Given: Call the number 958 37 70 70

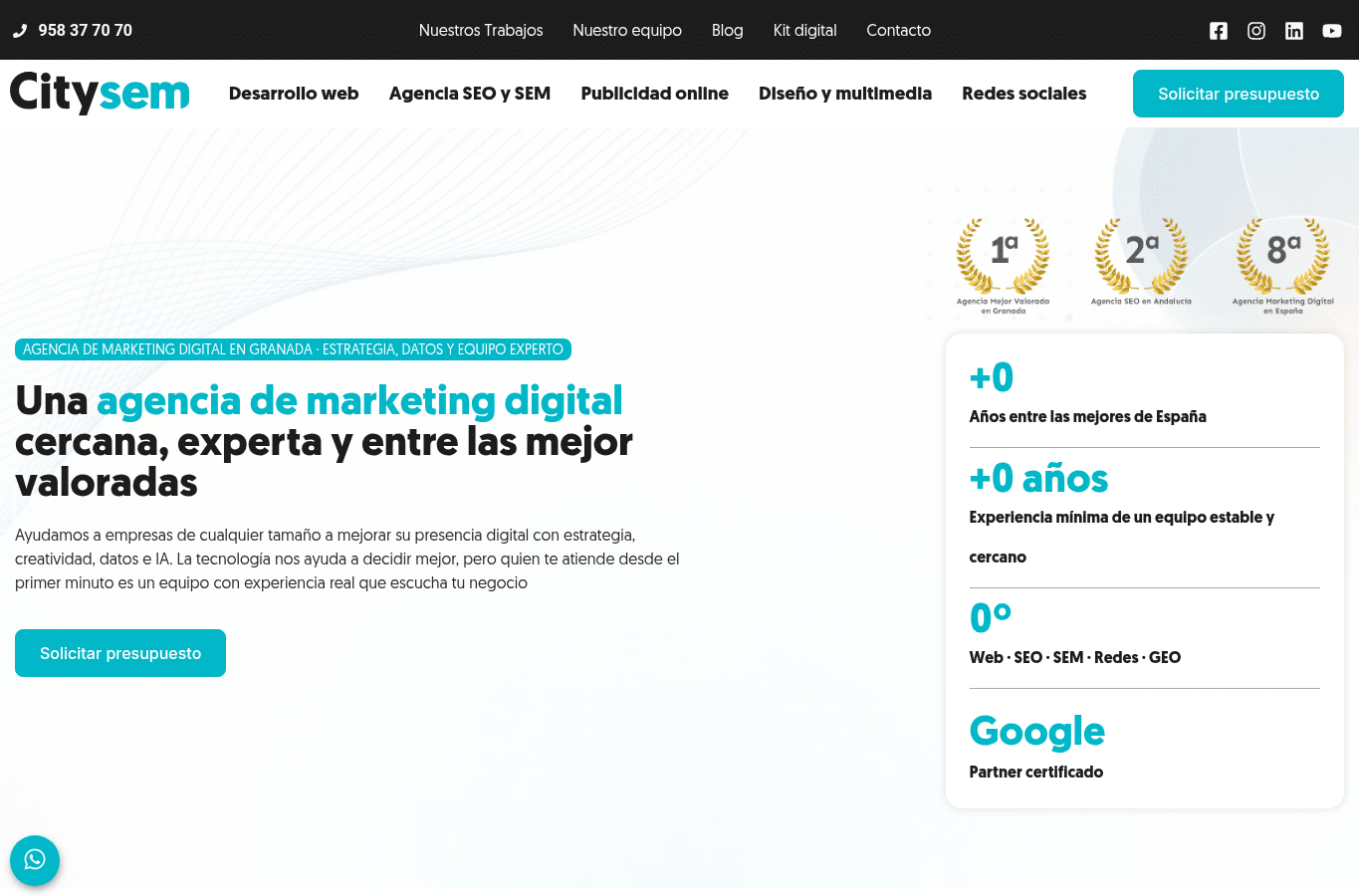Looking at the screenshot, I should click(86, 31).
